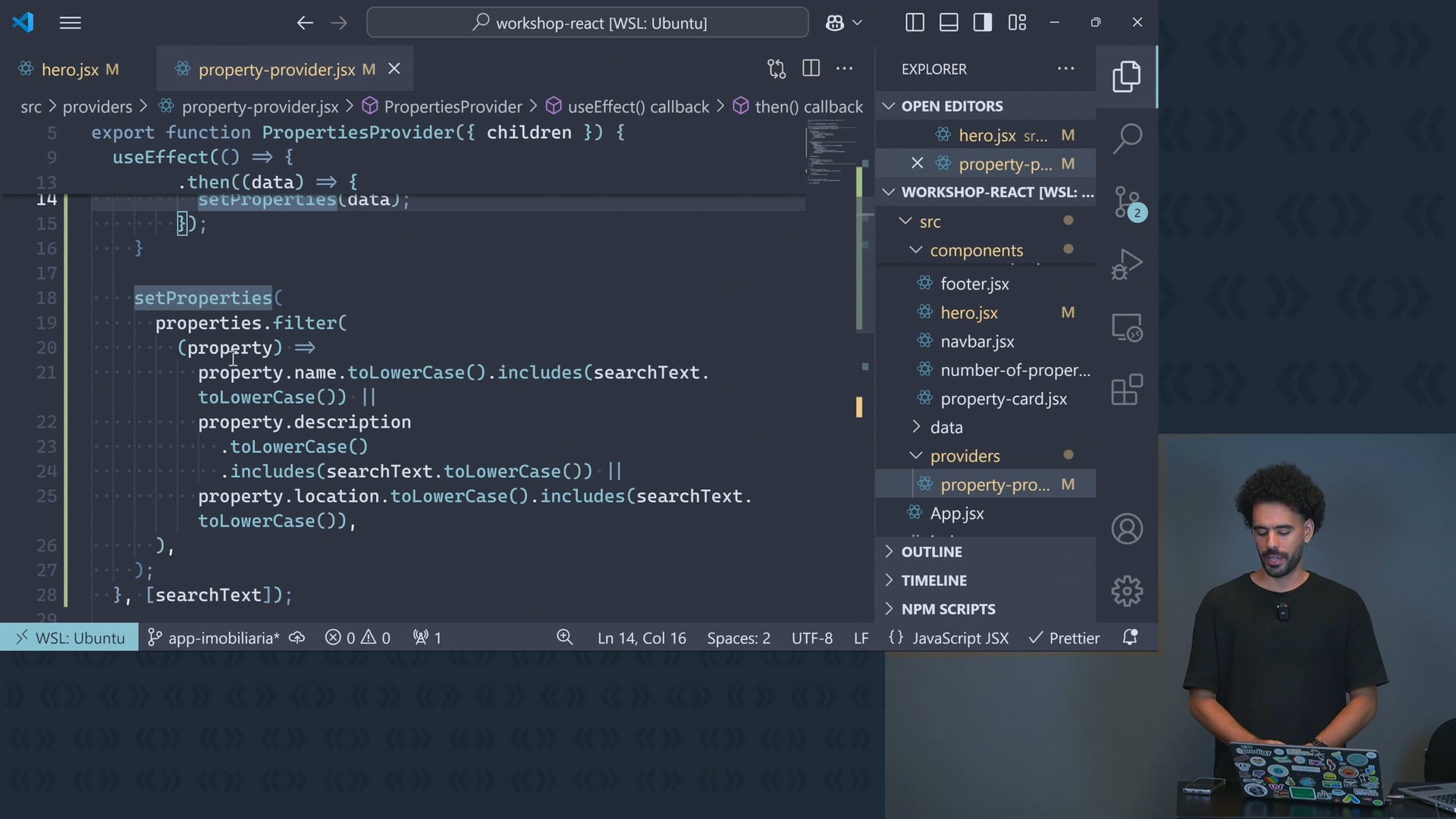Open the hamburger application menu
The height and width of the screenshot is (819, 1456).
[70, 23]
